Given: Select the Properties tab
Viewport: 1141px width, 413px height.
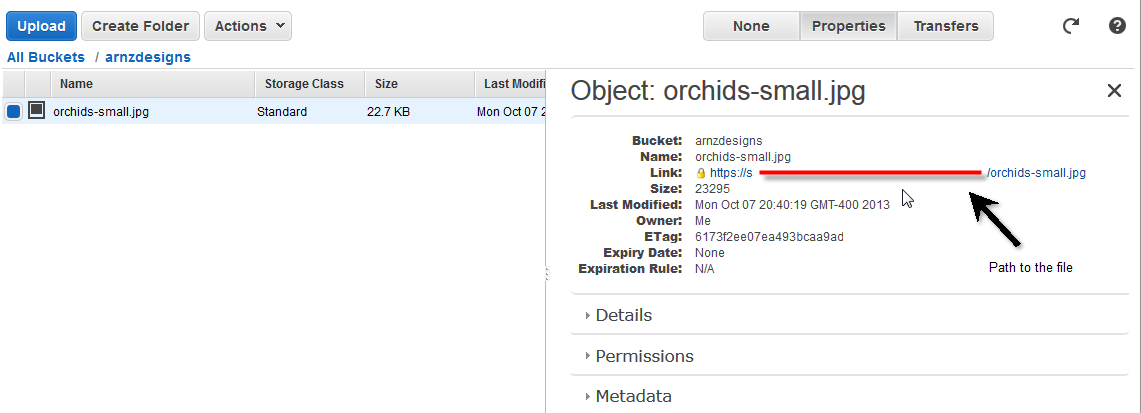Looking at the screenshot, I should tap(848, 26).
